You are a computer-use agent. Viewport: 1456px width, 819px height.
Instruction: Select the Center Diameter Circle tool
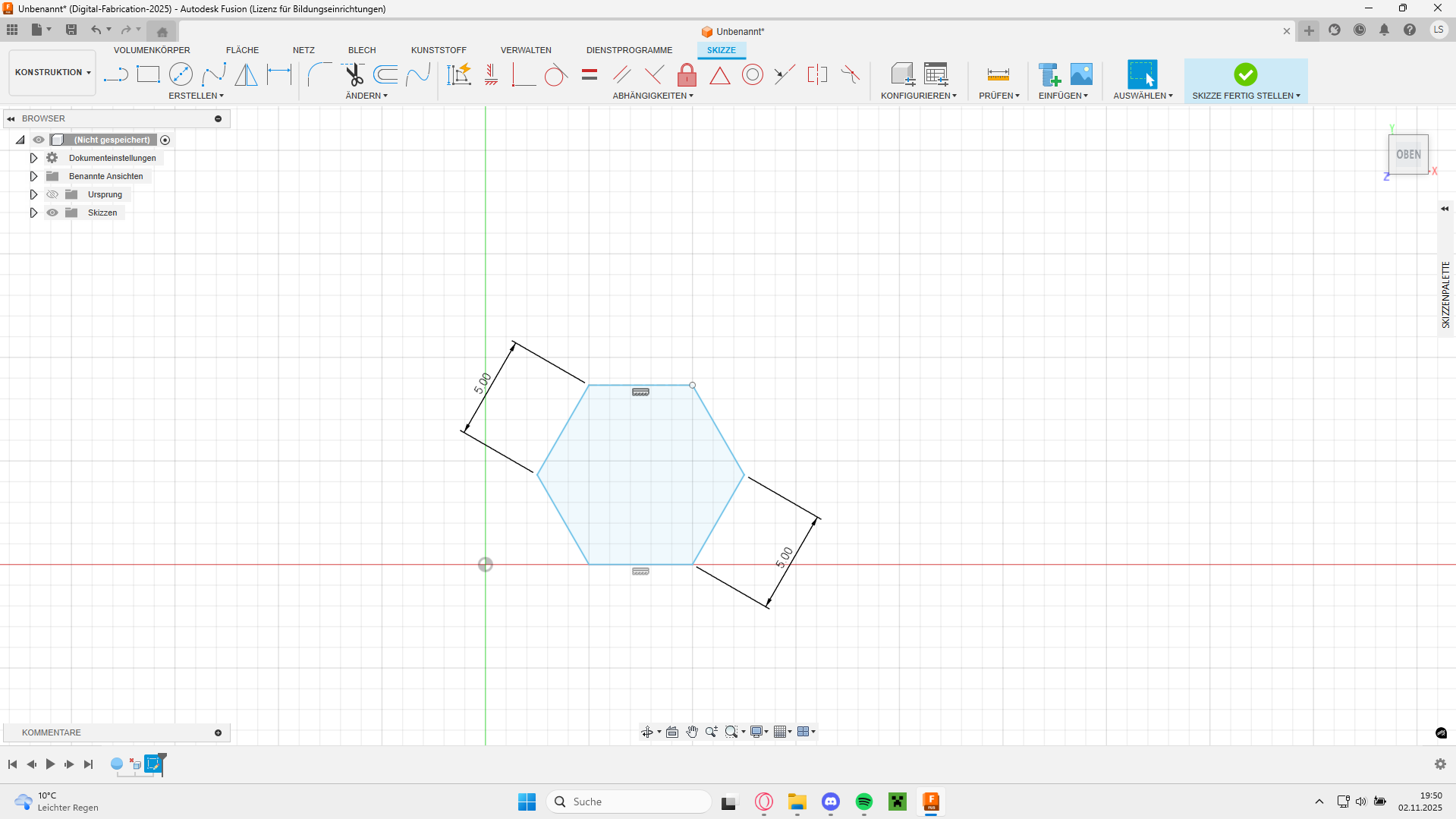pos(181,74)
